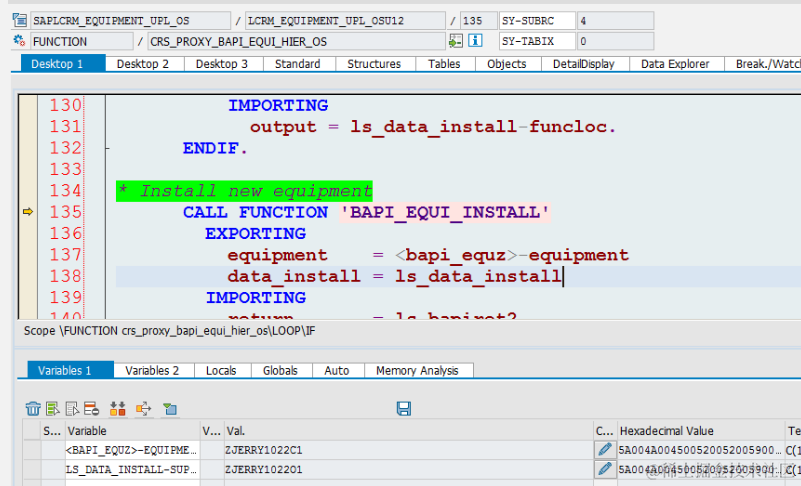Click line number 136 in the gutter
Viewport: 801px width, 486px height.
pyautogui.click(x=65, y=234)
